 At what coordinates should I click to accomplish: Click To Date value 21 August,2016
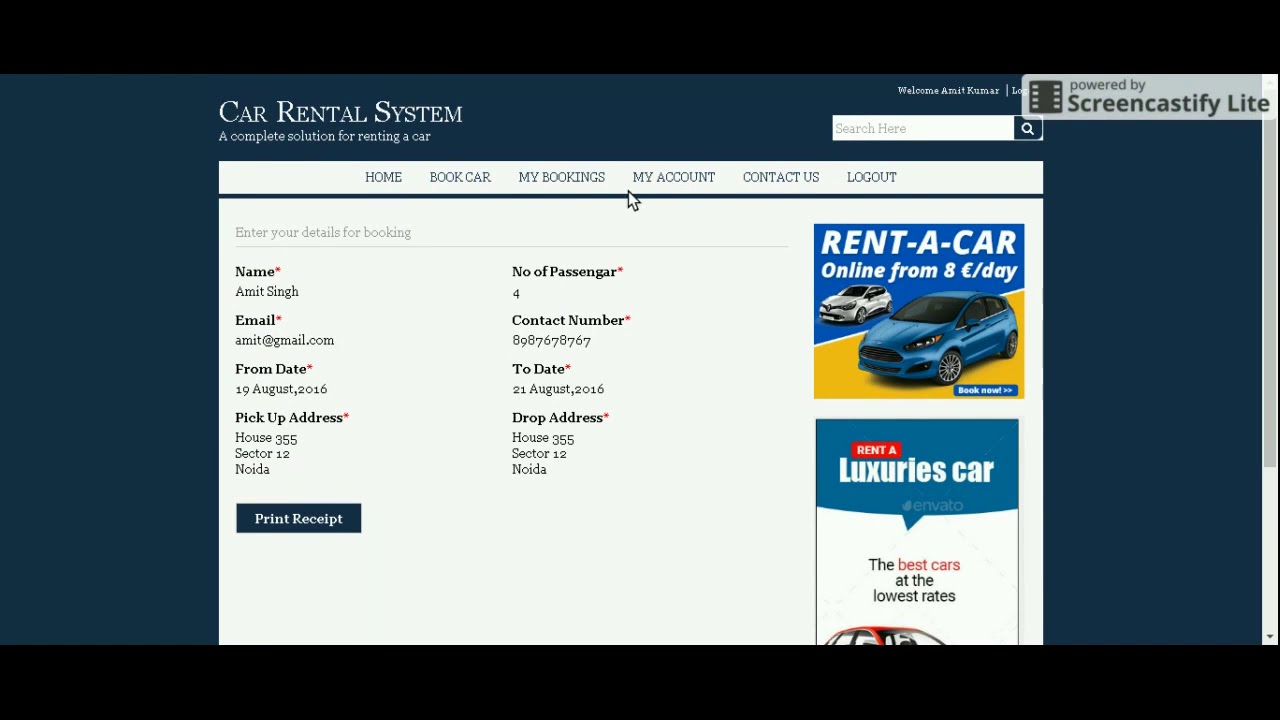pyautogui.click(x=558, y=389)
